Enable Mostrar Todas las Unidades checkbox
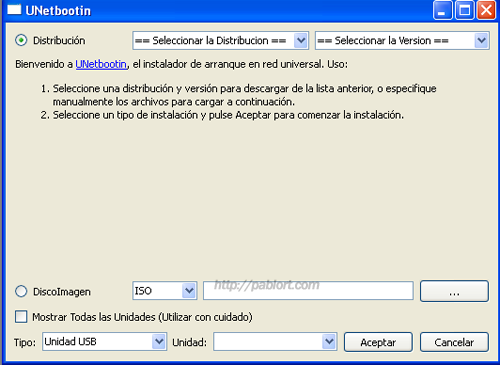The image size is (500, 365). [x=21, y=317]
